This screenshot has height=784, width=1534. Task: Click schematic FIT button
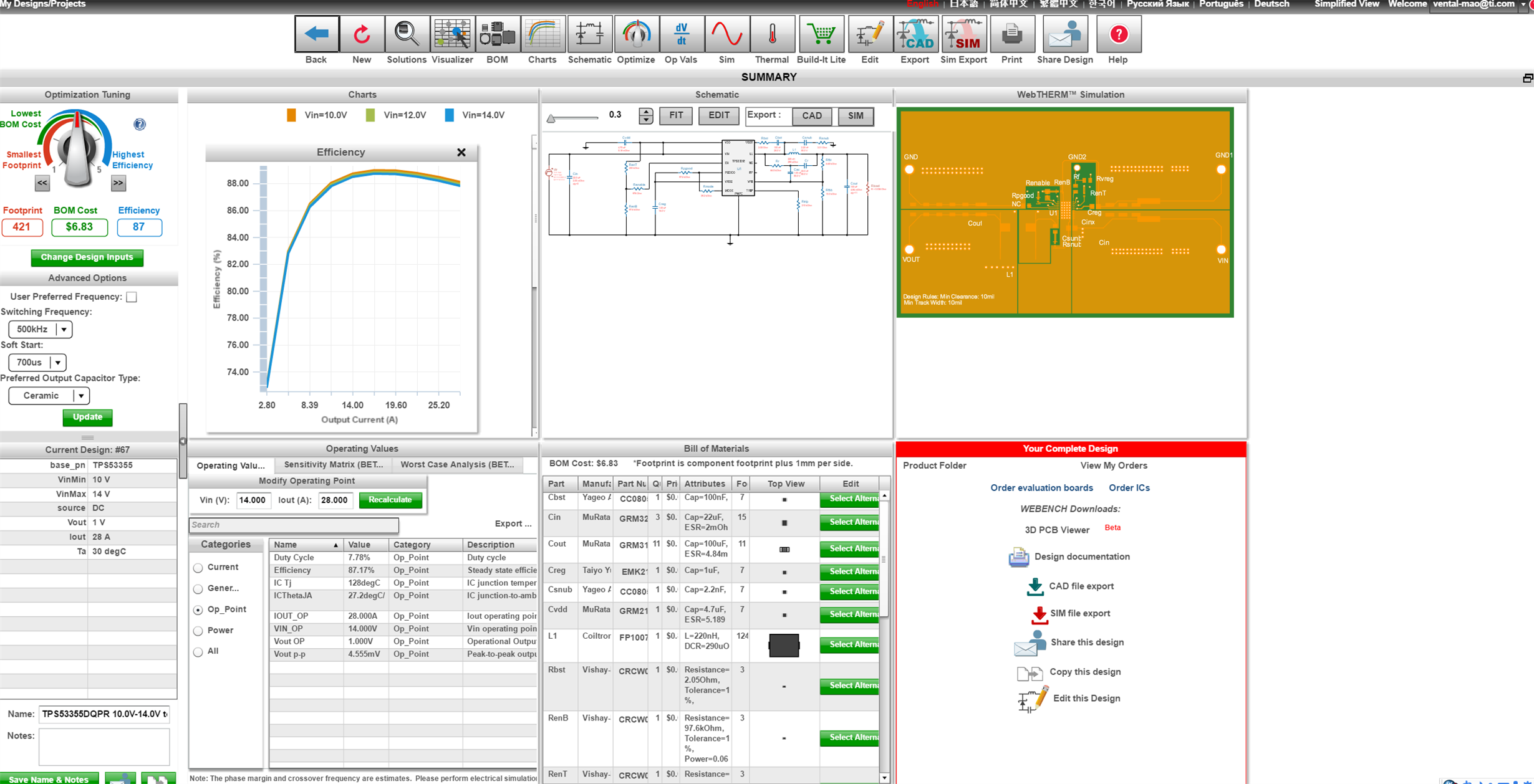pos(676,116)
